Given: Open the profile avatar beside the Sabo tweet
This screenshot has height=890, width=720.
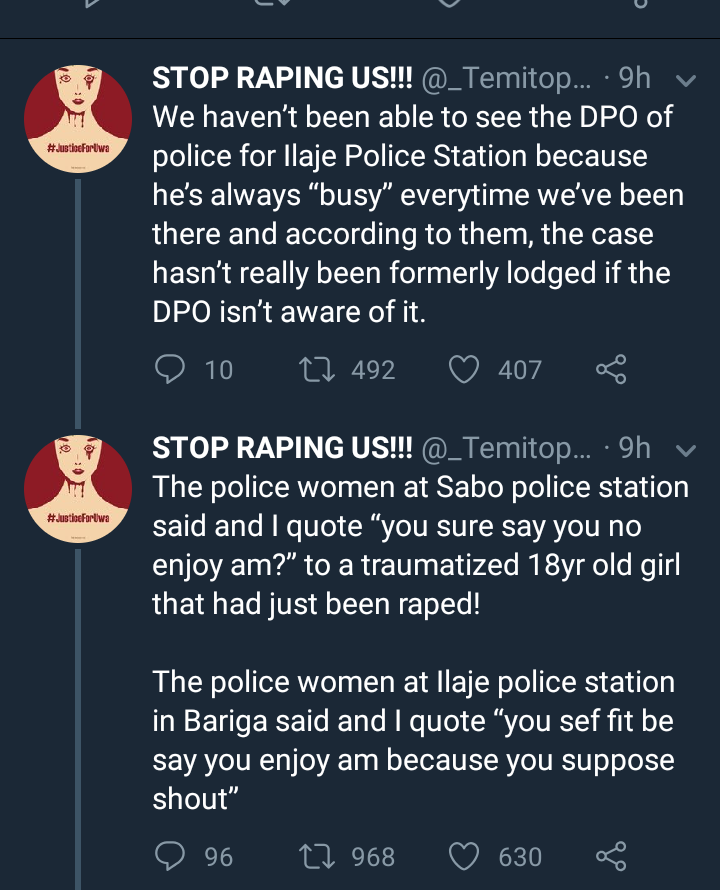Looking at the screenshot, I should point(78,493).
